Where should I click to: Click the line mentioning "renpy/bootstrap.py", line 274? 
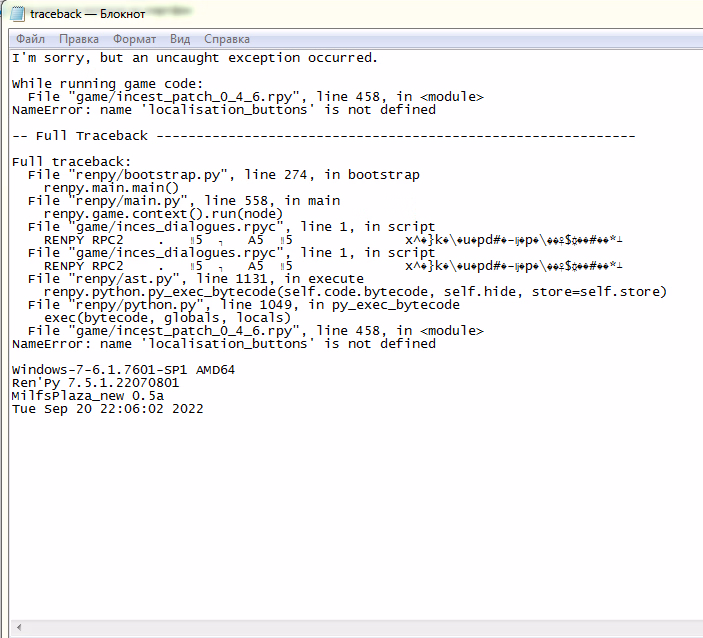(224, 175)
